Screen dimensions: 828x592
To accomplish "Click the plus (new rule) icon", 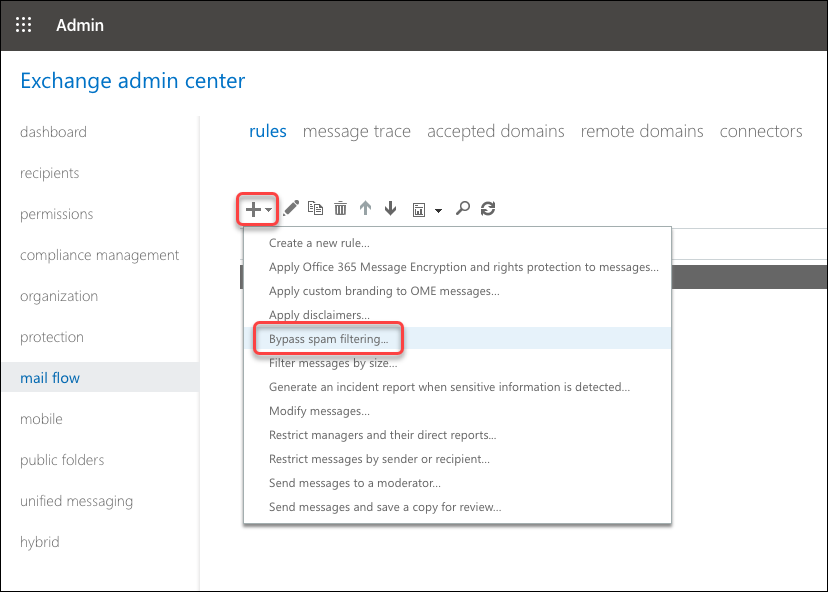I will 254,209.
